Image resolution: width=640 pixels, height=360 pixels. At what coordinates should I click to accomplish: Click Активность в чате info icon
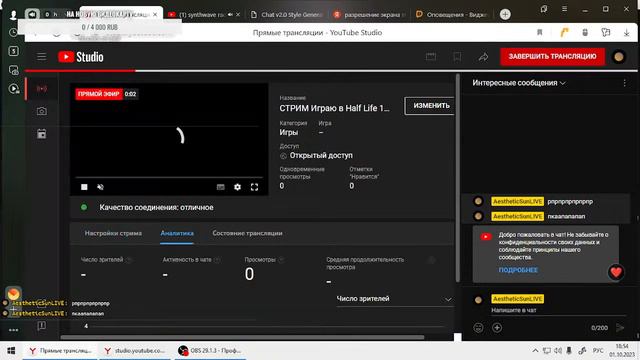pyautogui.click(x=218, y=260)
